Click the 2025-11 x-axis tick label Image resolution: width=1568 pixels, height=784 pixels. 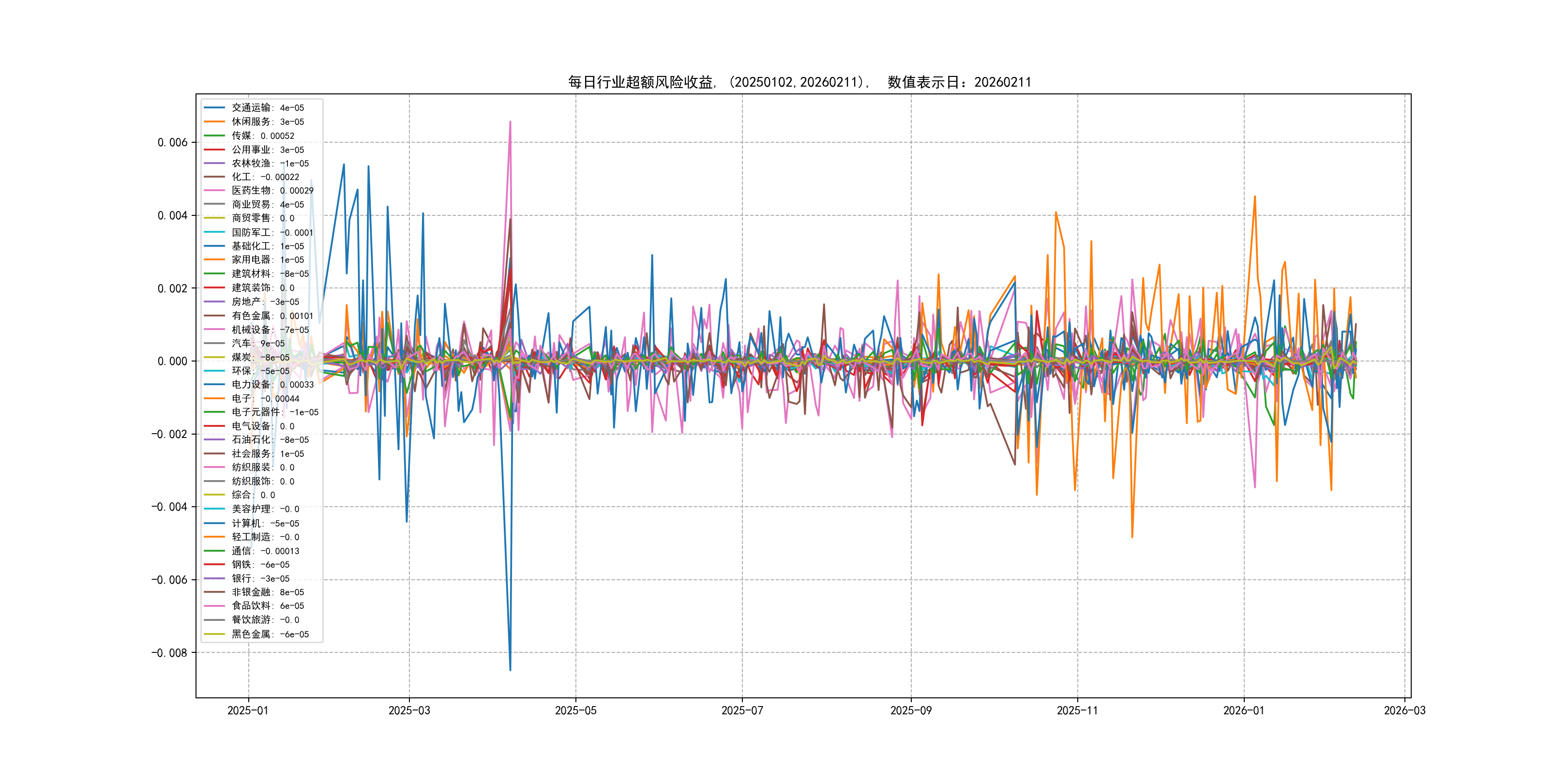1077,710
